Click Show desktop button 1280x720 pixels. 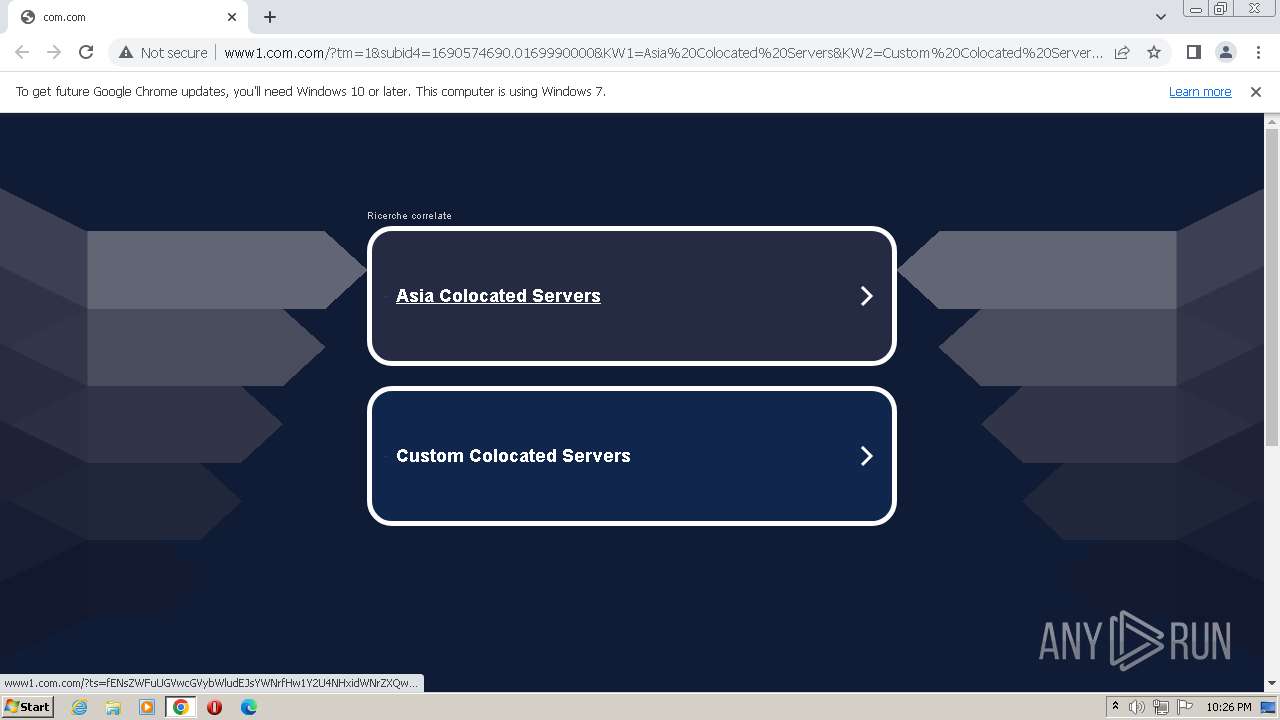1269,707
